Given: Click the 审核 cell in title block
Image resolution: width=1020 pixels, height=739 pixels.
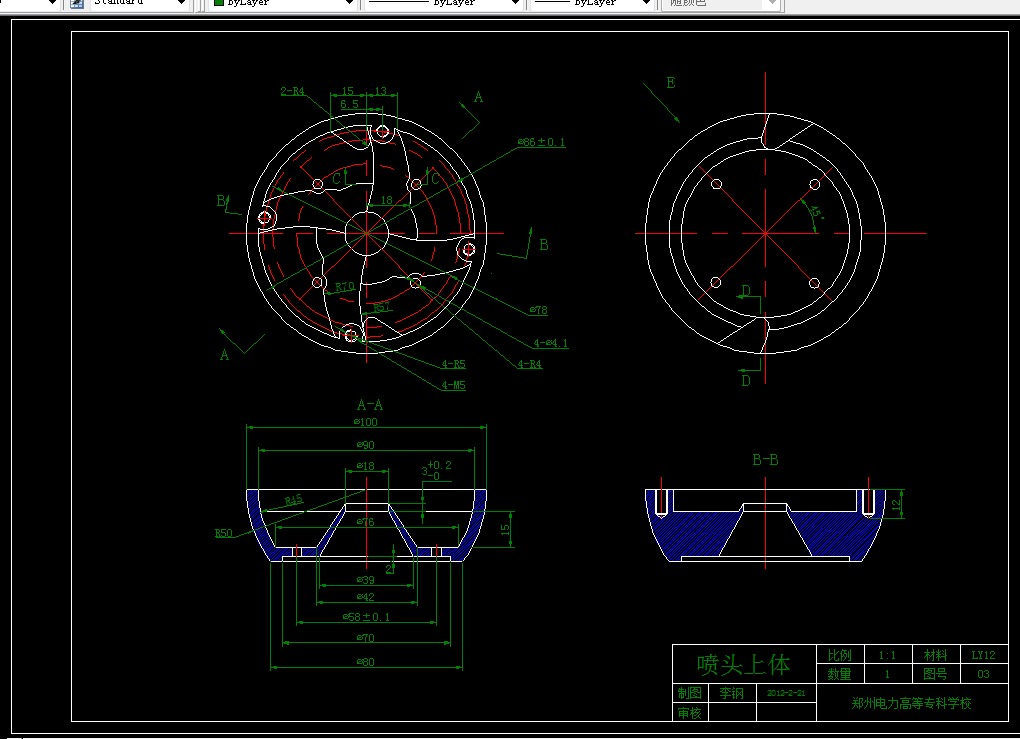Looking at the screenshot, I should click(690, 713).
